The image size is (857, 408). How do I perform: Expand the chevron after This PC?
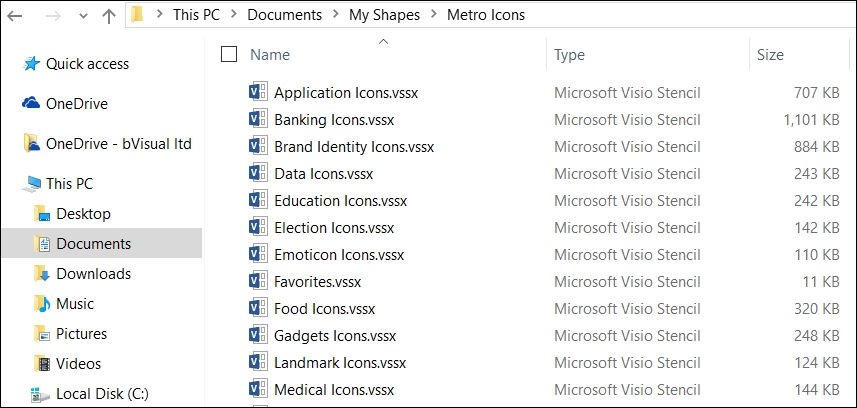coord(234,15)
